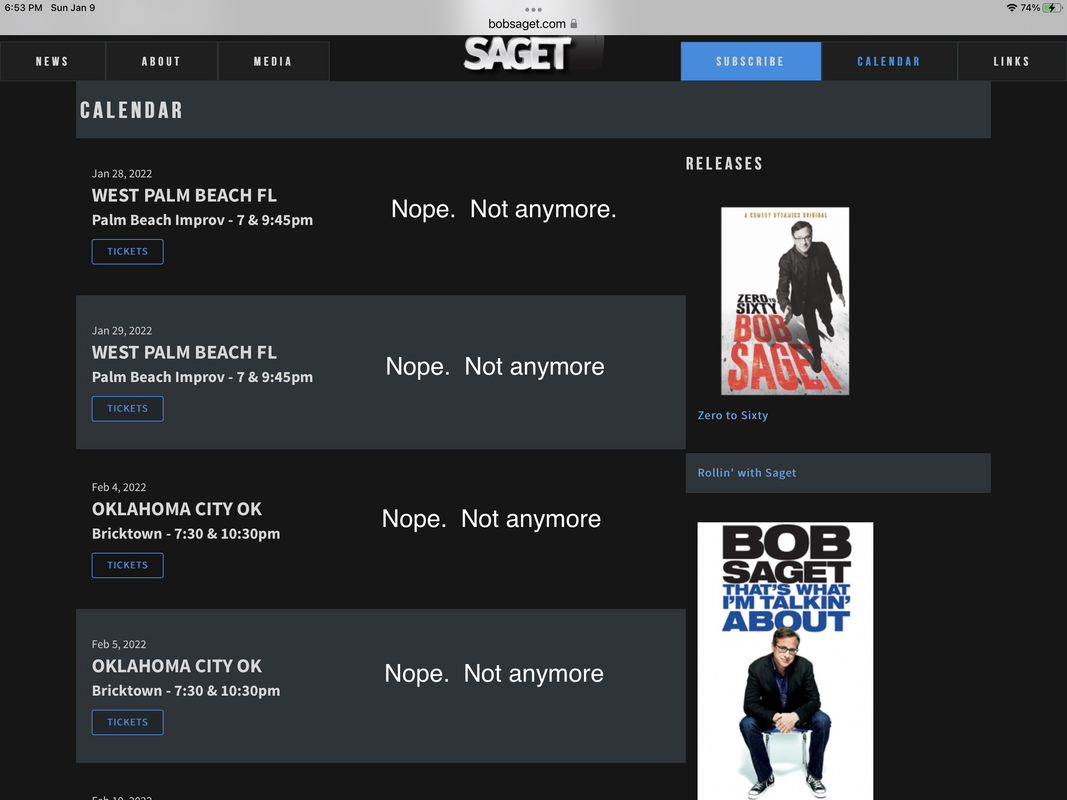
Task: Open the NEWS menu item
Action: point(52,61)
